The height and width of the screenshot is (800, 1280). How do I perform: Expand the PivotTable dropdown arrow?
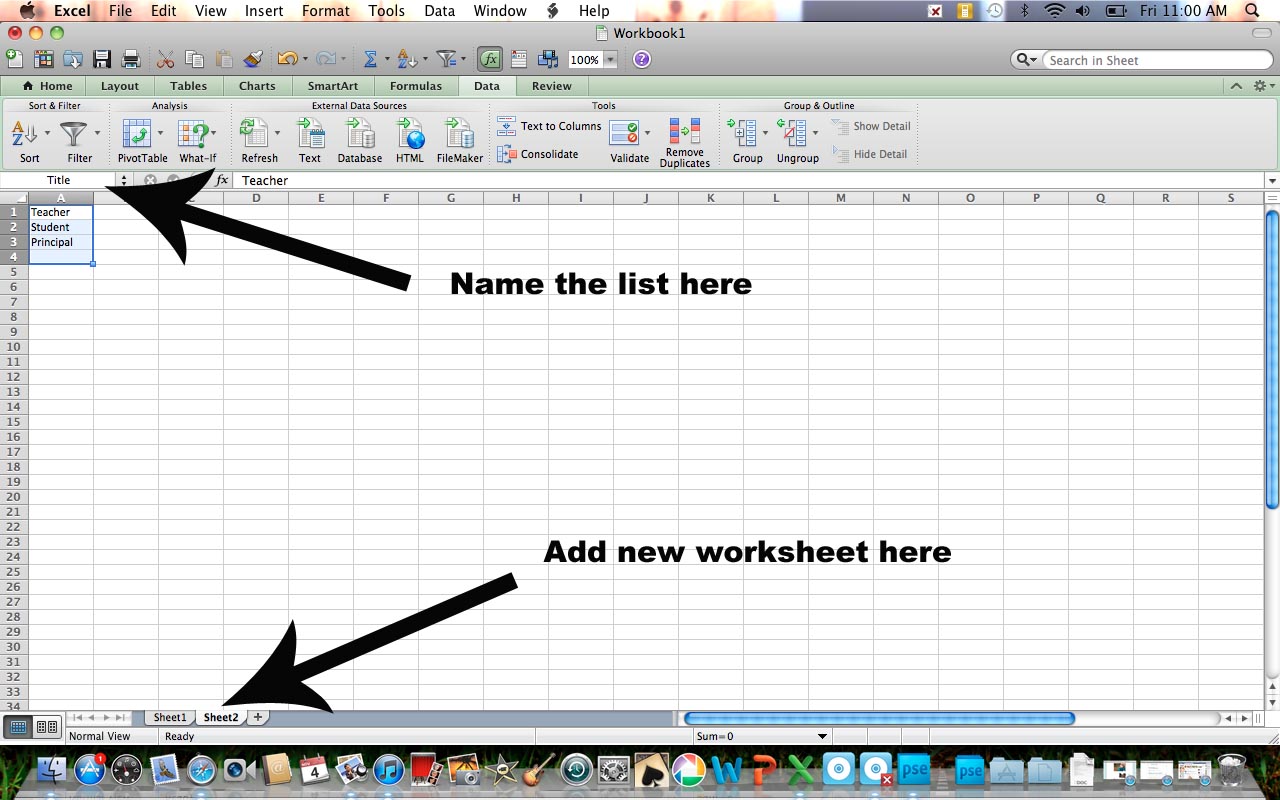tap(160, 133)
